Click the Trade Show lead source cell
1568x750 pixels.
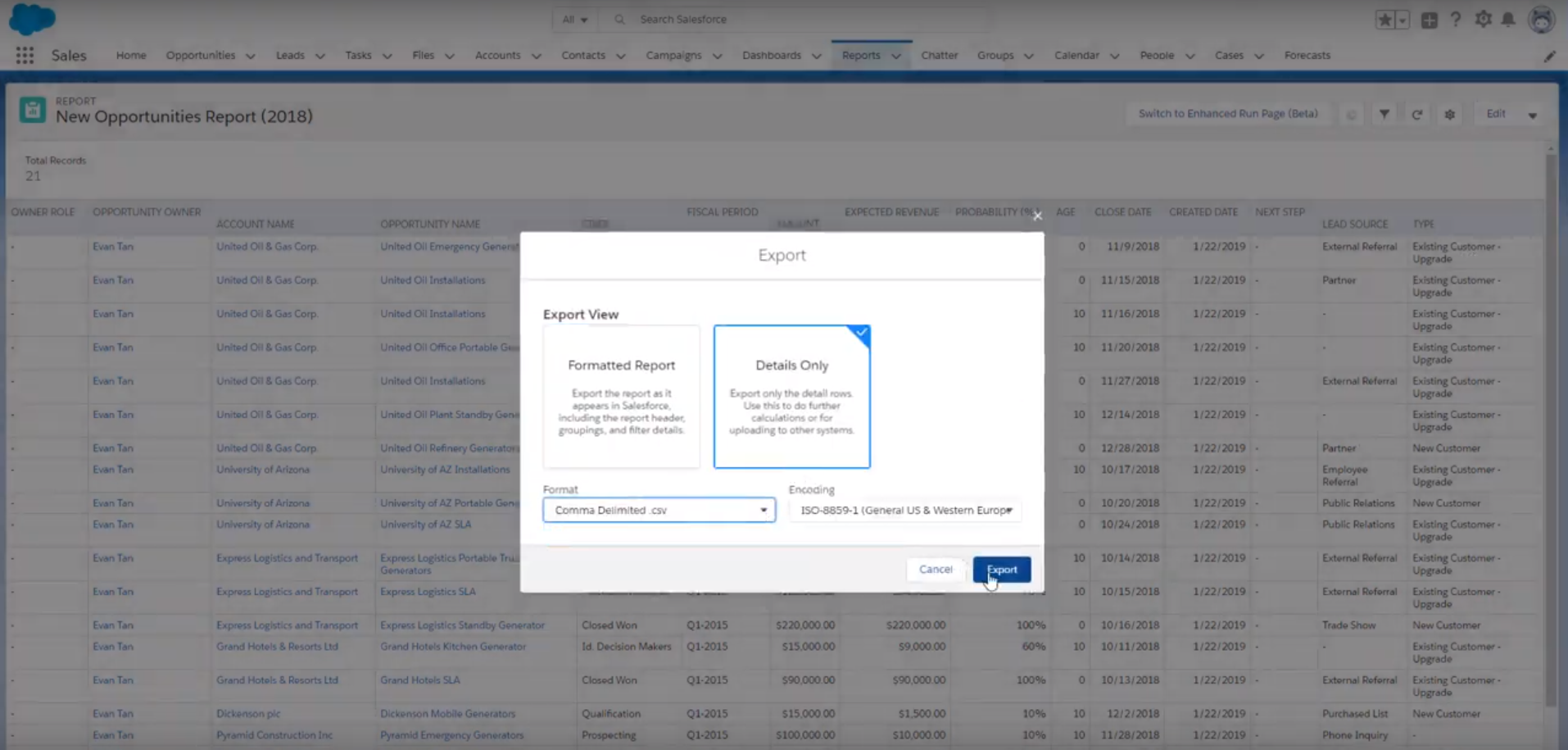click(1348, 625)
